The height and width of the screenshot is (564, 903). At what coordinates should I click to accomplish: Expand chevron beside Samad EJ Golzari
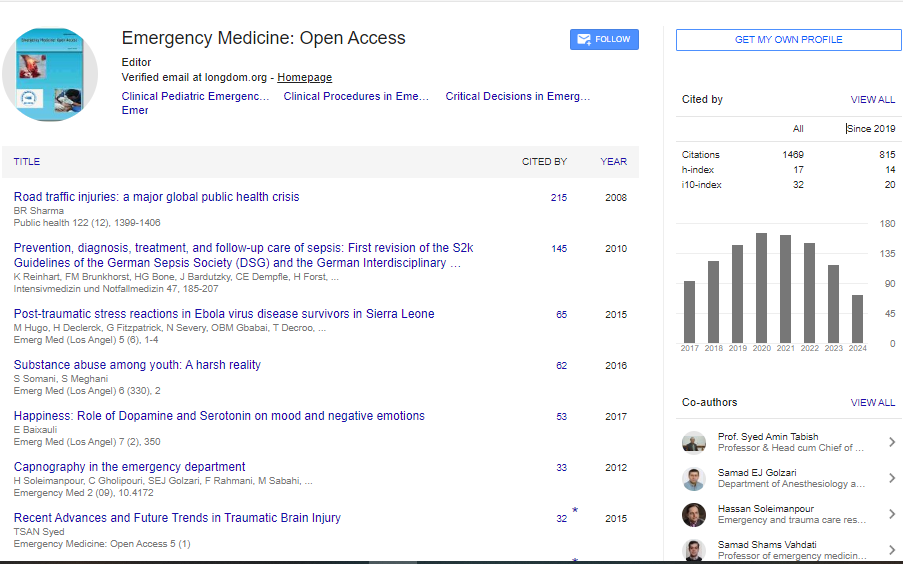click(891, 479)
